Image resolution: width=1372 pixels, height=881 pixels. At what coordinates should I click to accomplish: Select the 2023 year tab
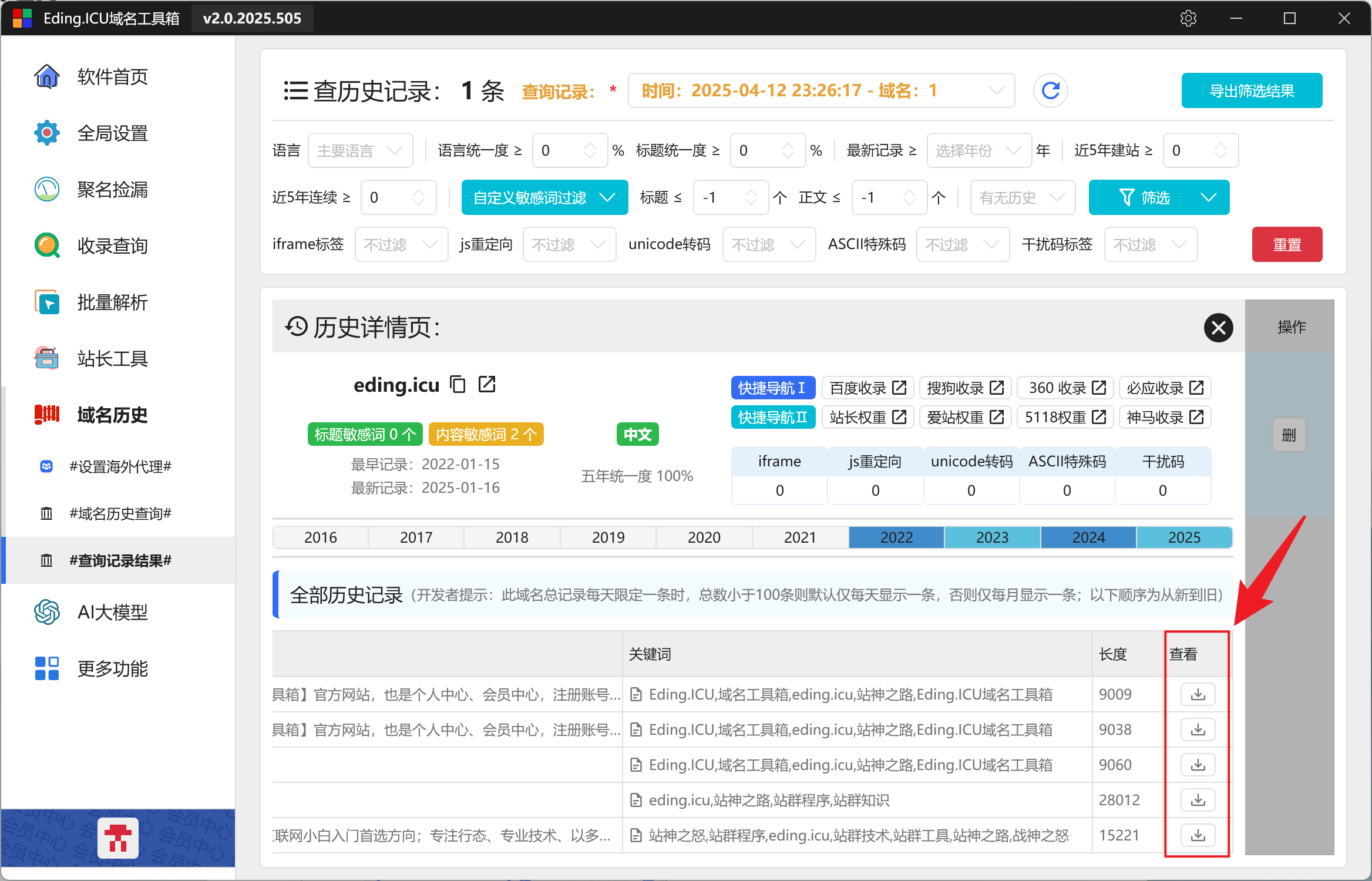pos(992,537)
